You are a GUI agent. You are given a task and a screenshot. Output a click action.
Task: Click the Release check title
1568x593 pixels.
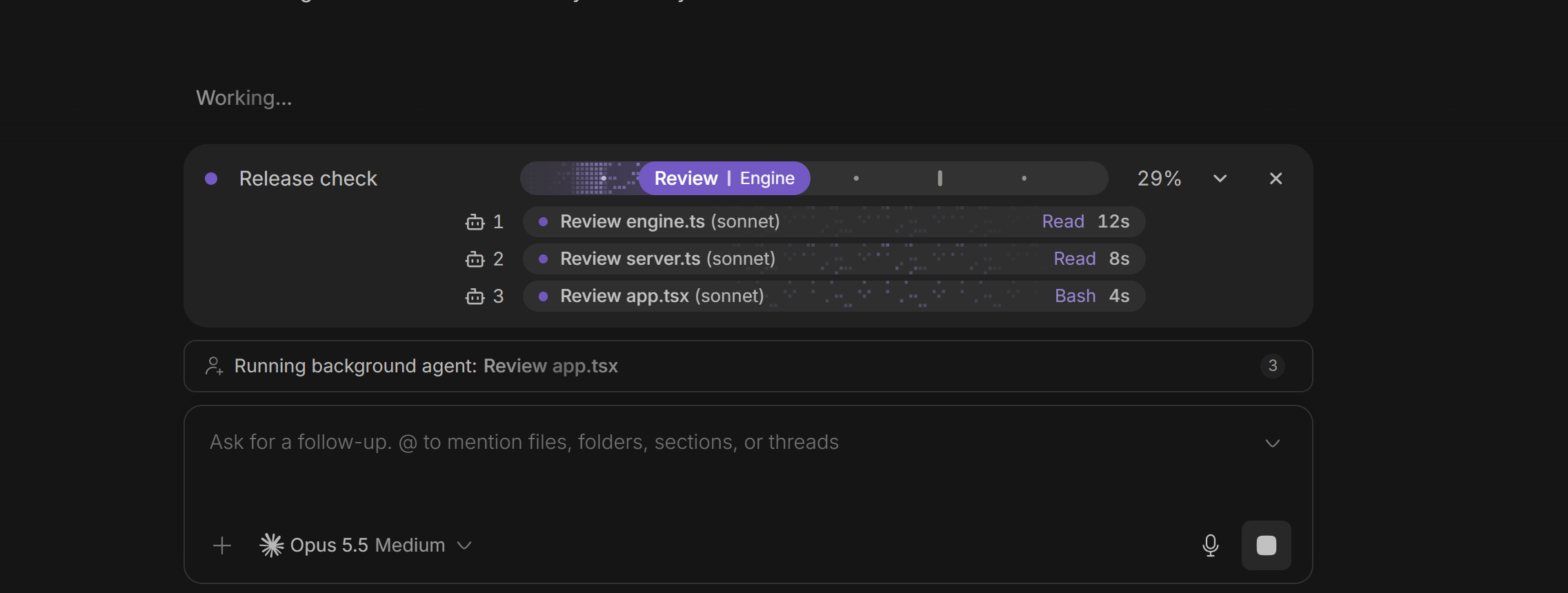pos(308,179)
